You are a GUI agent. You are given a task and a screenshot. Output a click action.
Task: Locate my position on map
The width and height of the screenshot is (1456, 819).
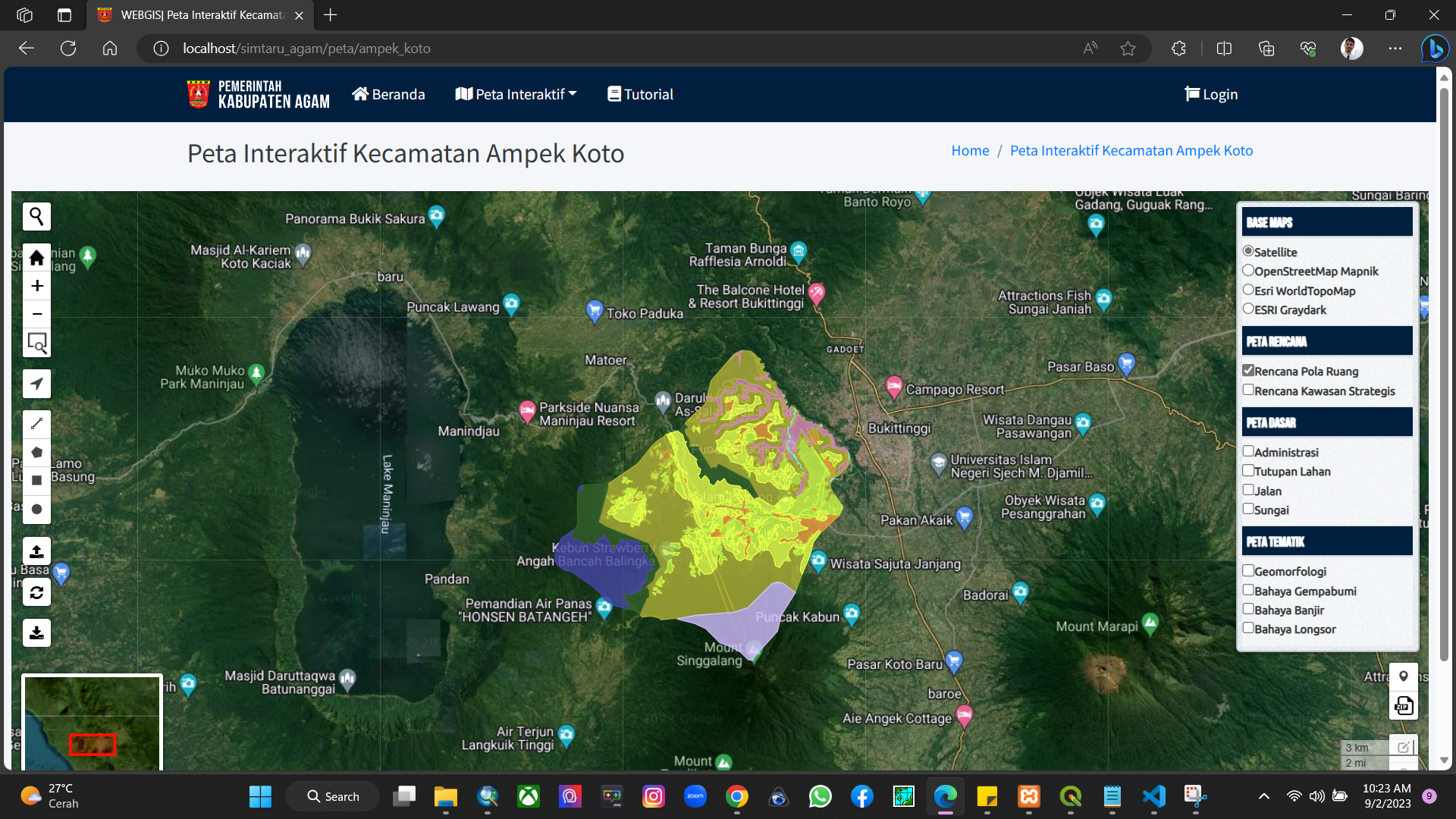[36, 384]
